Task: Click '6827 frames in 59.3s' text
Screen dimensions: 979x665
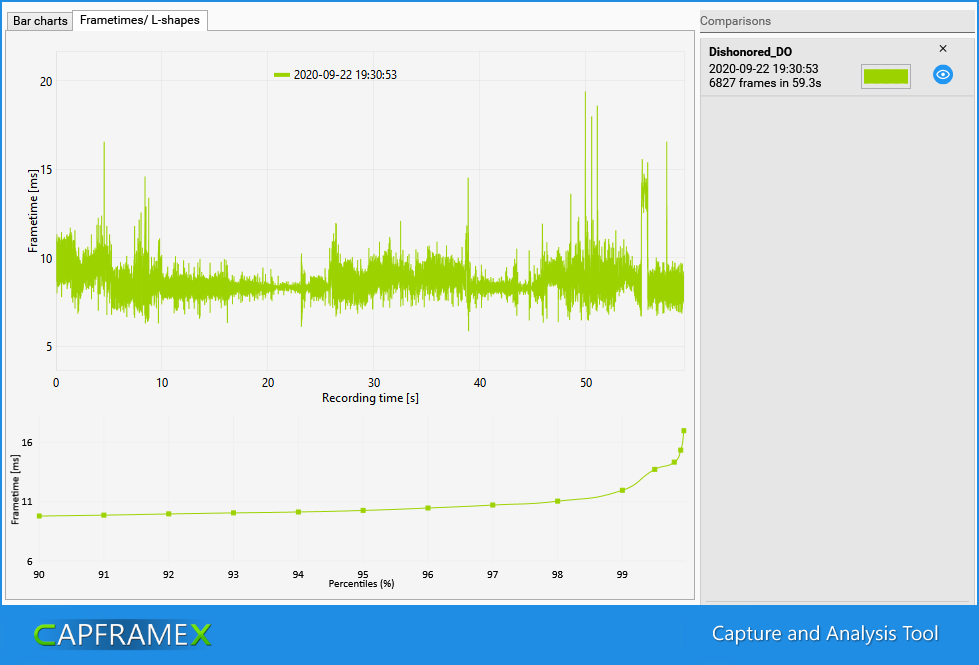Action: tap(765, 83)
